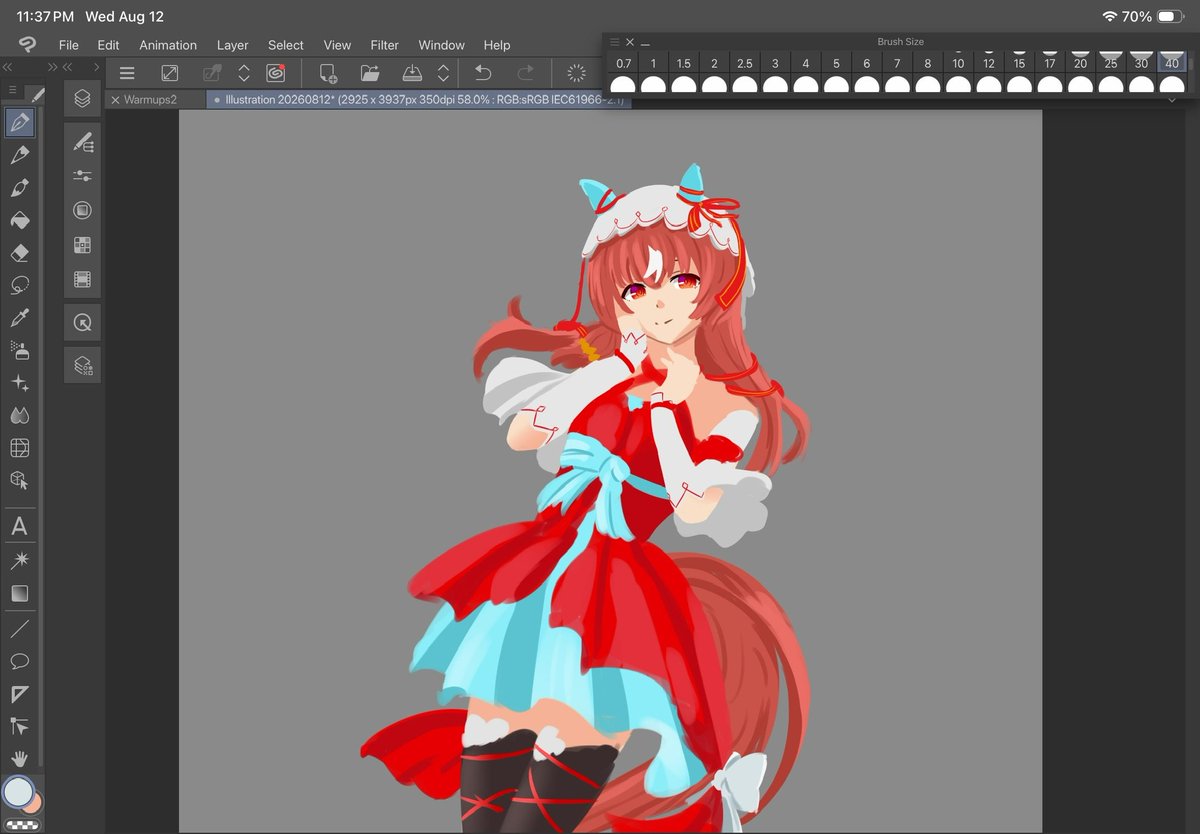Viewport: 1200px width, 834px height.
Task: Switch to the Illustration 20260812 canvas tab
Action: 418,100
